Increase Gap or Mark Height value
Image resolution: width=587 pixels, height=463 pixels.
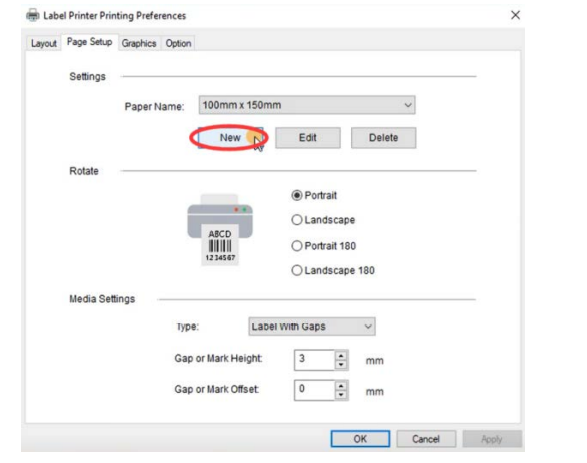pos(341,356)
